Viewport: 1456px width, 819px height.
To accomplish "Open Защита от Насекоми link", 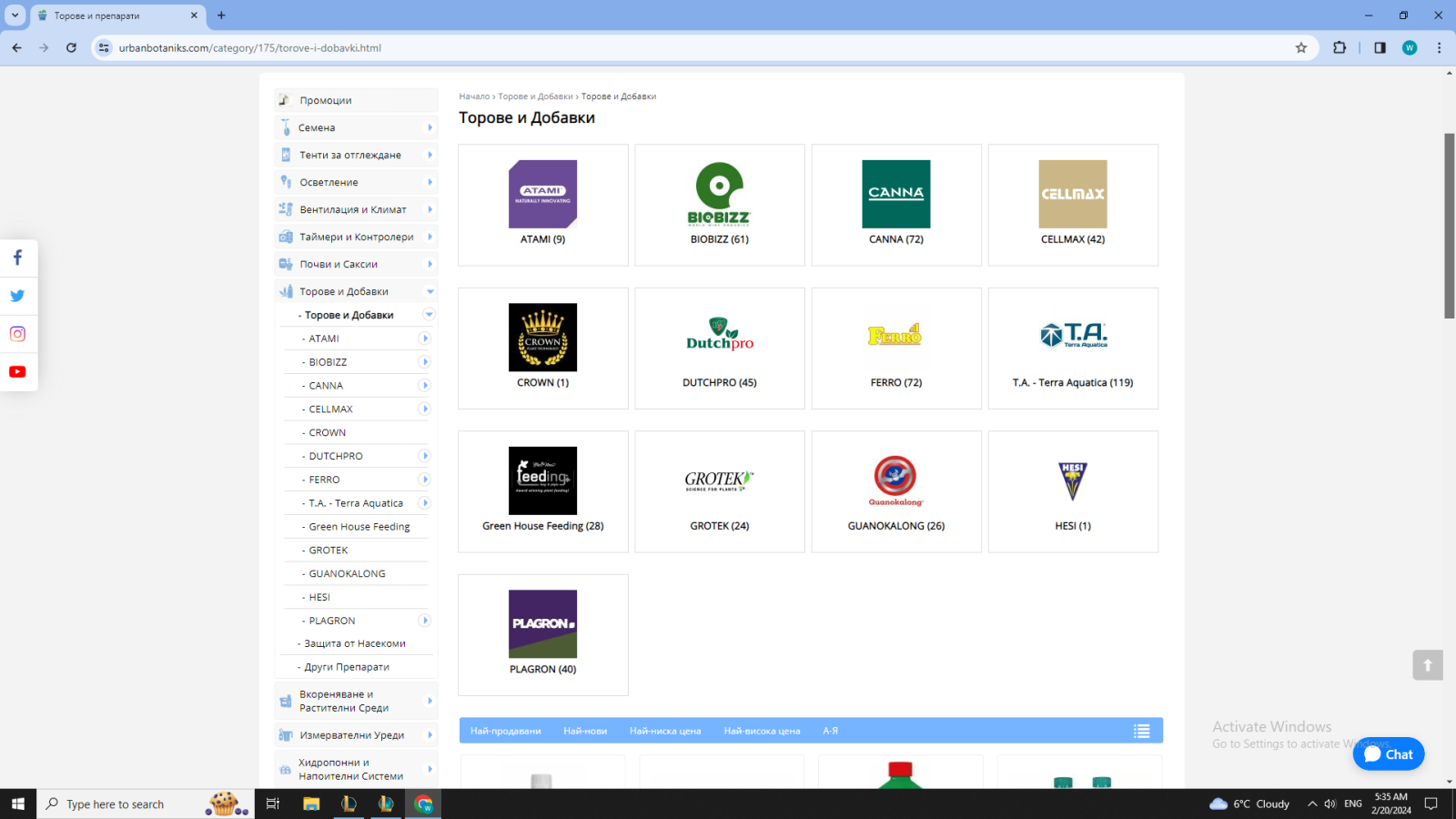I will [355, 643].
